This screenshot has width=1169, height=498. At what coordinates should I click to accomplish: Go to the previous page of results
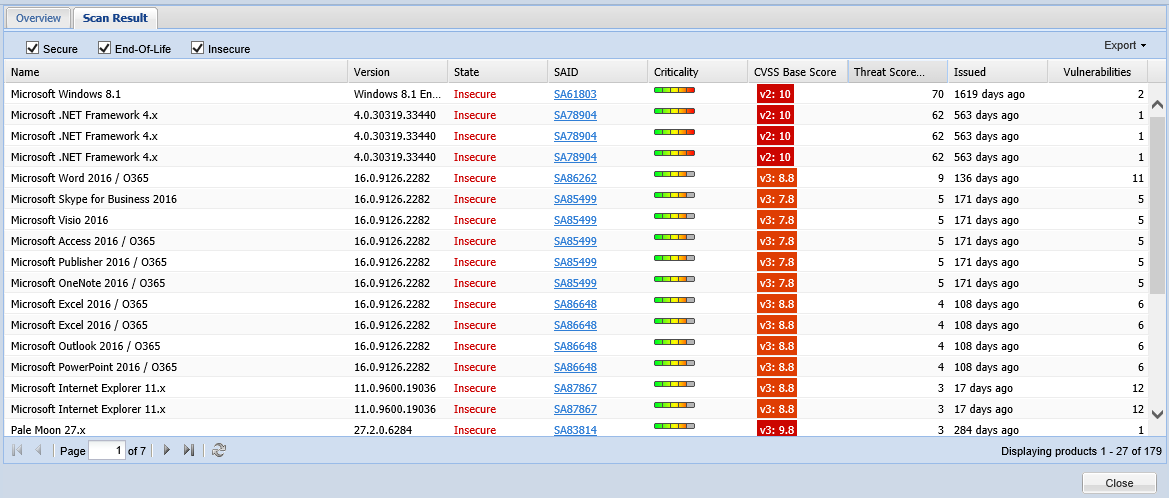click(39, 451)
